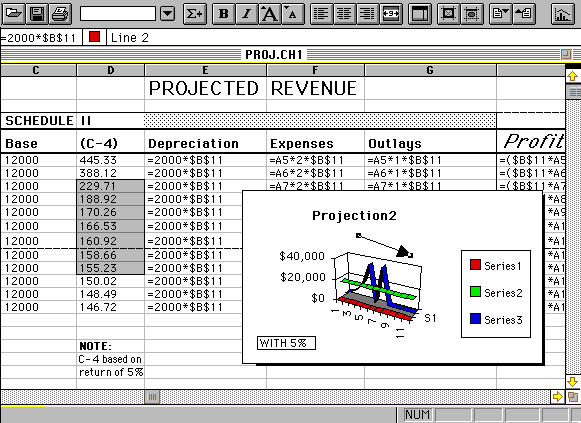This screenshot has height=423, width=581.
Task: Select cell containing =A6*1*$B$11
Action: click(430, 173)
